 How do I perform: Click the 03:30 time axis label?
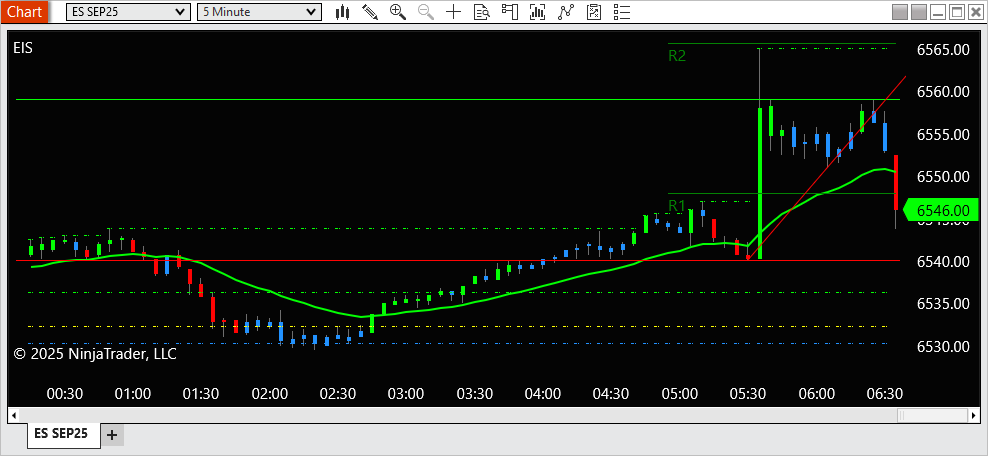click(474, 394)
